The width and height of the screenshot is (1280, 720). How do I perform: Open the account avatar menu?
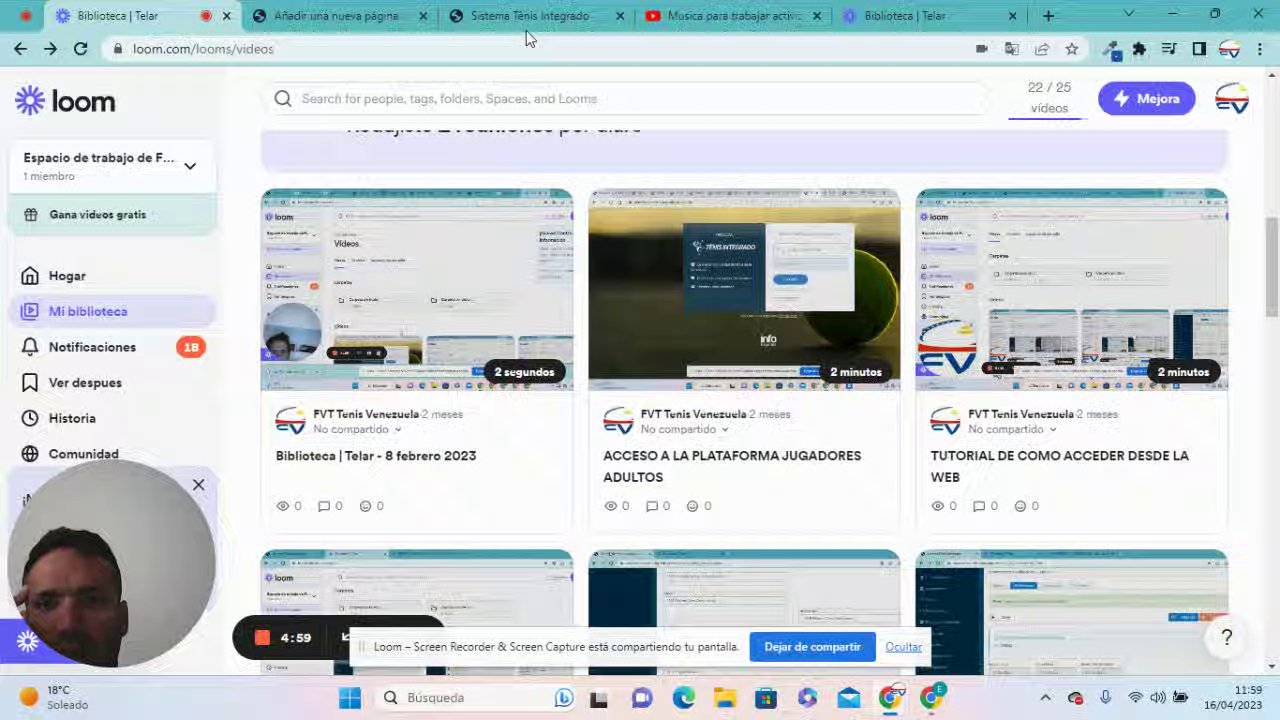1232,99
